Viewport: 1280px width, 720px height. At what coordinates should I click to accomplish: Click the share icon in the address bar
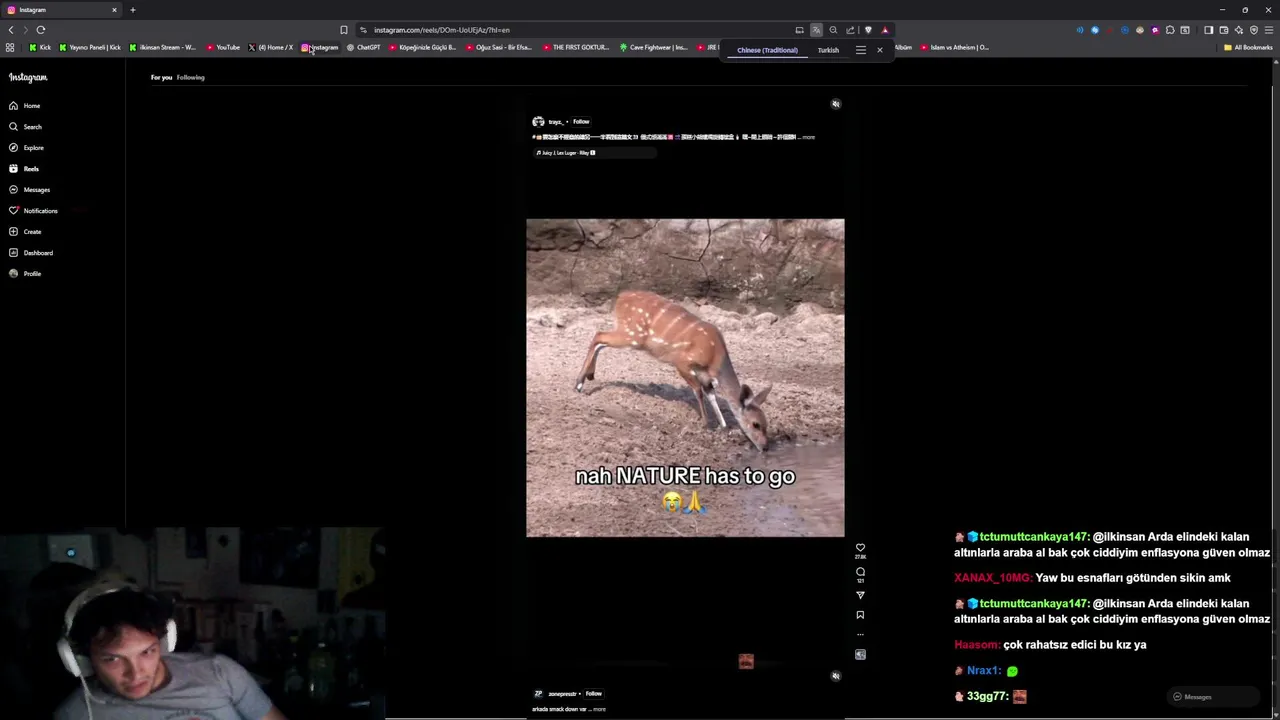[x=850, y=30]
